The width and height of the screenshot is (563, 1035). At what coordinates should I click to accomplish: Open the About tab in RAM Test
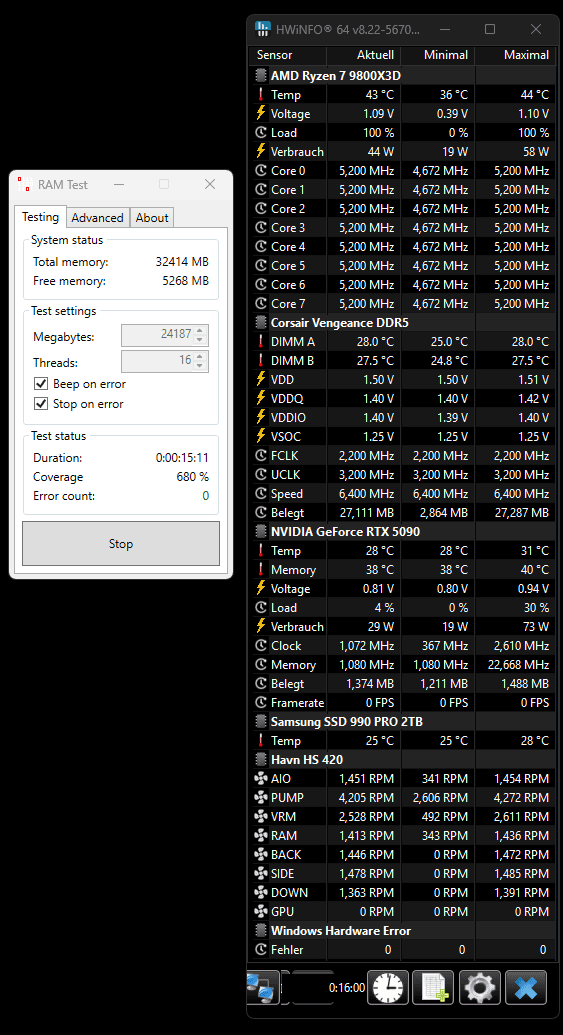pyautogui.click(x=152, y=218)
